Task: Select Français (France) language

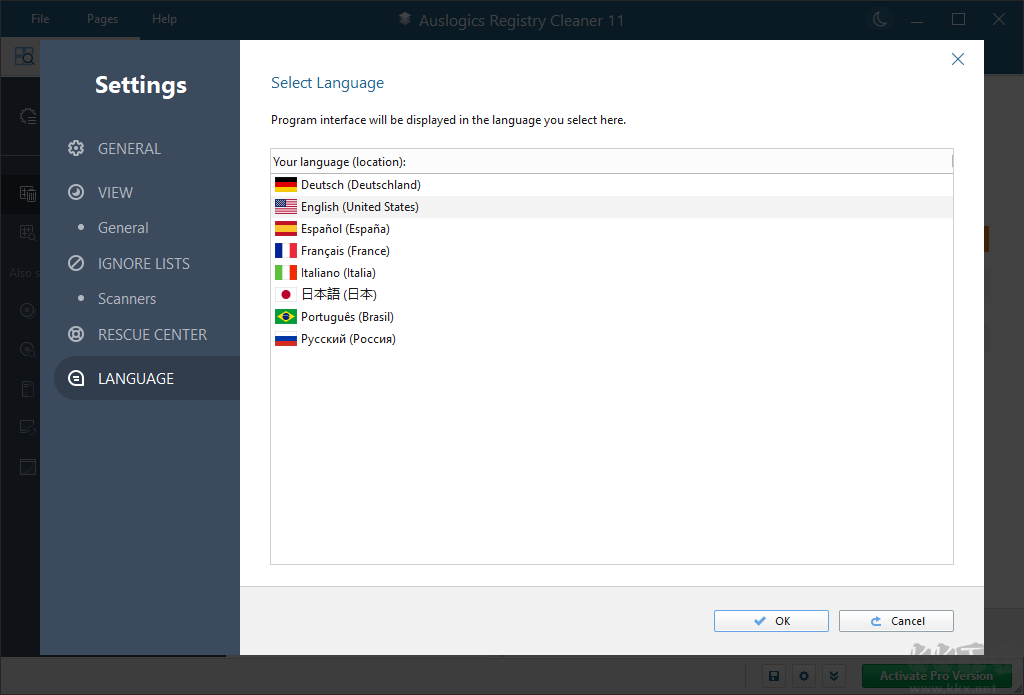Action: click(611, 251)
